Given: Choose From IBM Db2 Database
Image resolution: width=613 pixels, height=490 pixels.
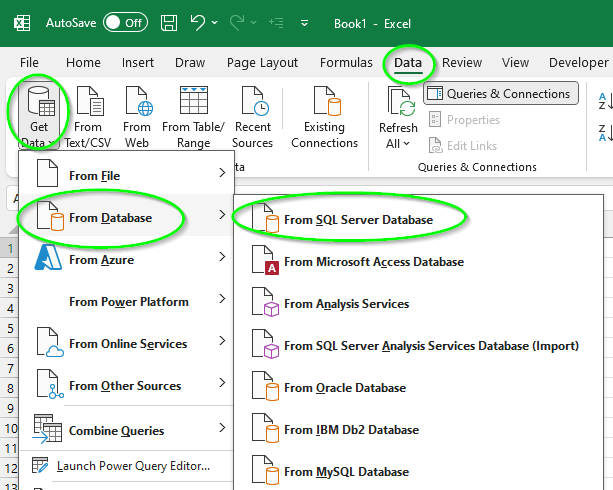Looking at the screenshot, I should [419, 427].
